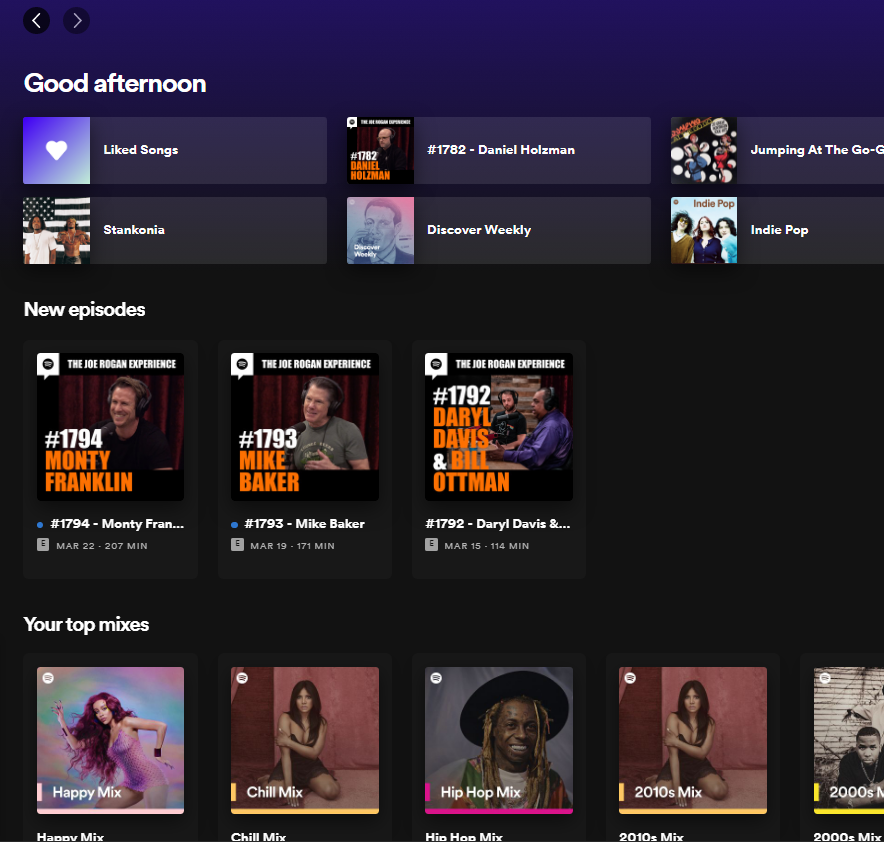Click the Jumping At The Go-Go album cover
The width and height of the screenshot is (884, 842).
click(704, 150)
